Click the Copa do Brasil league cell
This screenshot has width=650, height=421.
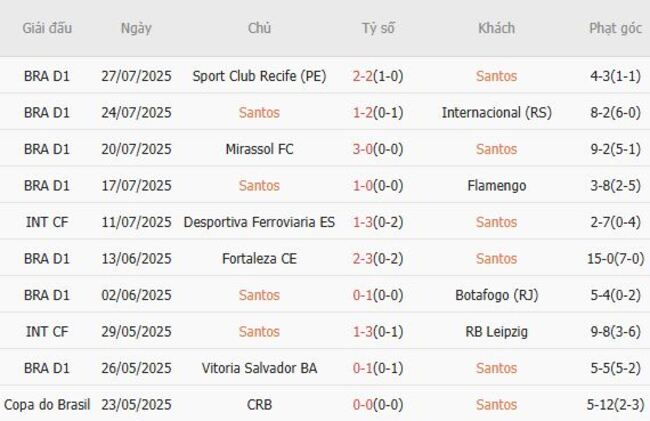47,405
